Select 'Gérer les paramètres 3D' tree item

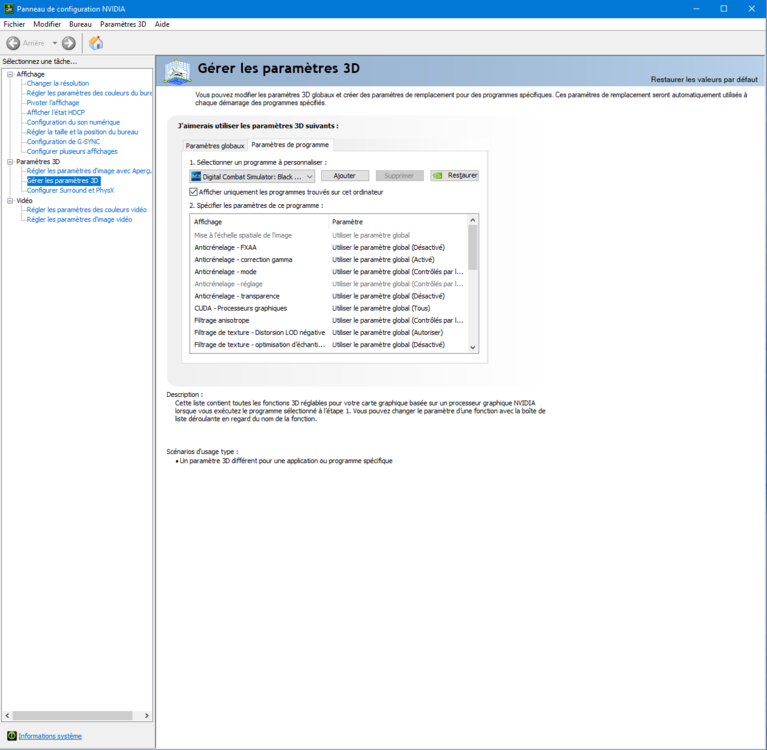pyautogui.click(x=63, y=181)
